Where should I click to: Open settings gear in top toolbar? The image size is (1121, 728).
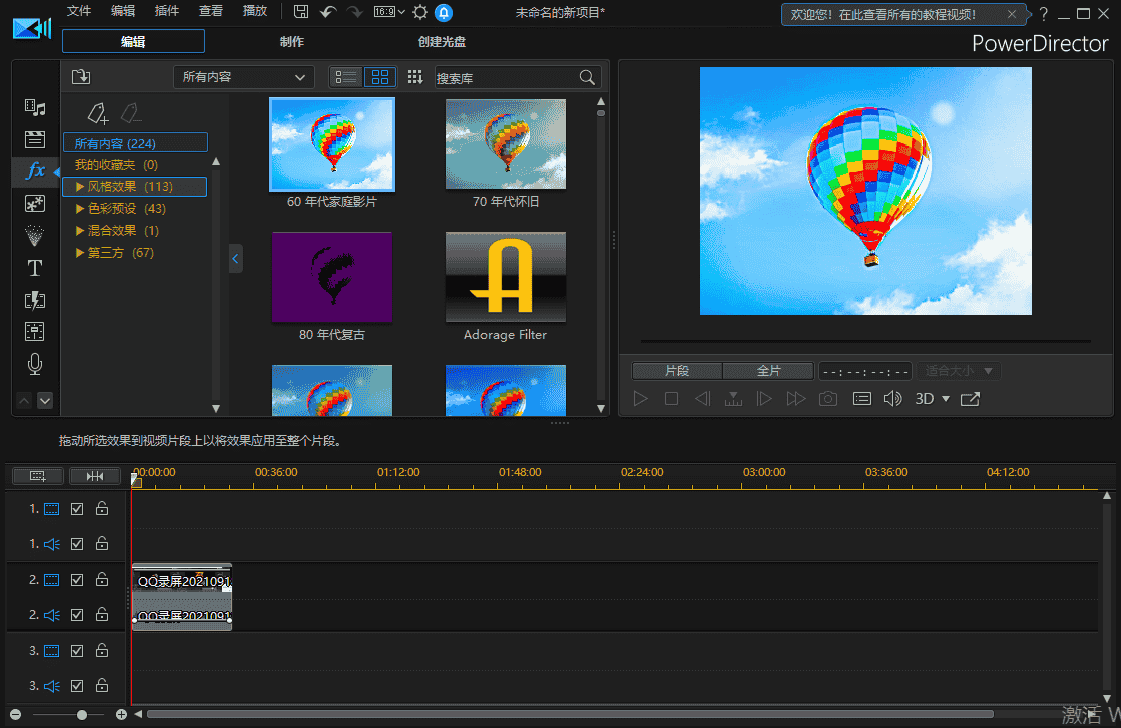click(420, 12)
